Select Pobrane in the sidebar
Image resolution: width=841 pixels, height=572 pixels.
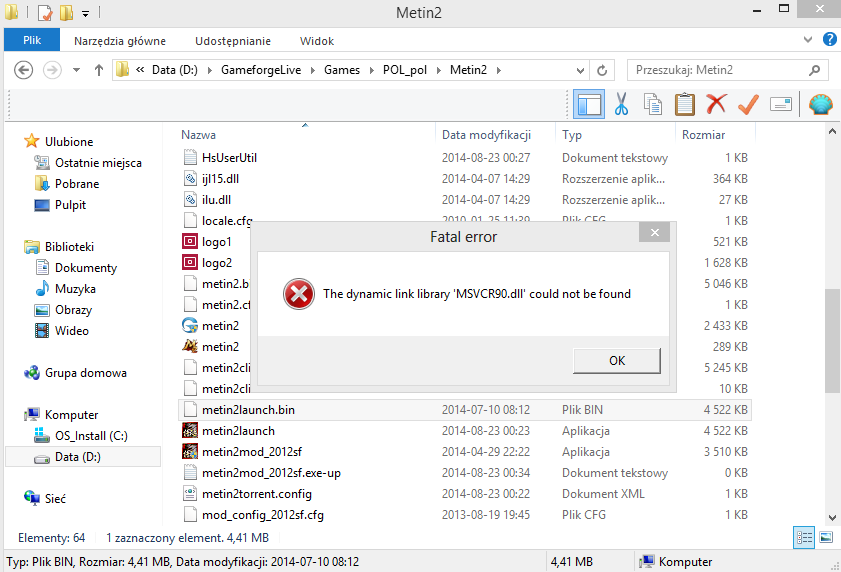pos(77,184)
